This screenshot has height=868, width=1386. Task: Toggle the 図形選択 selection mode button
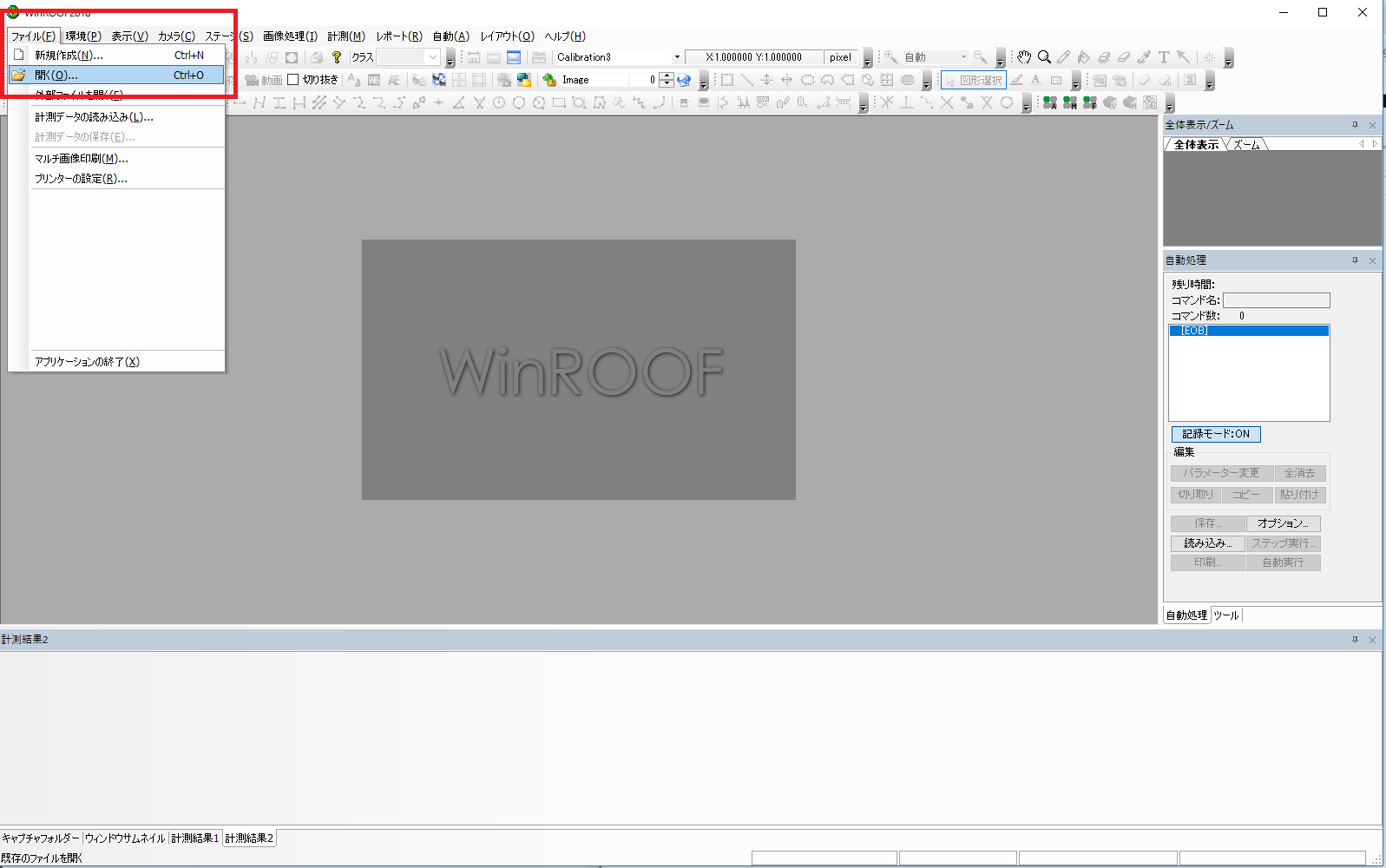(x=973, y=80)
